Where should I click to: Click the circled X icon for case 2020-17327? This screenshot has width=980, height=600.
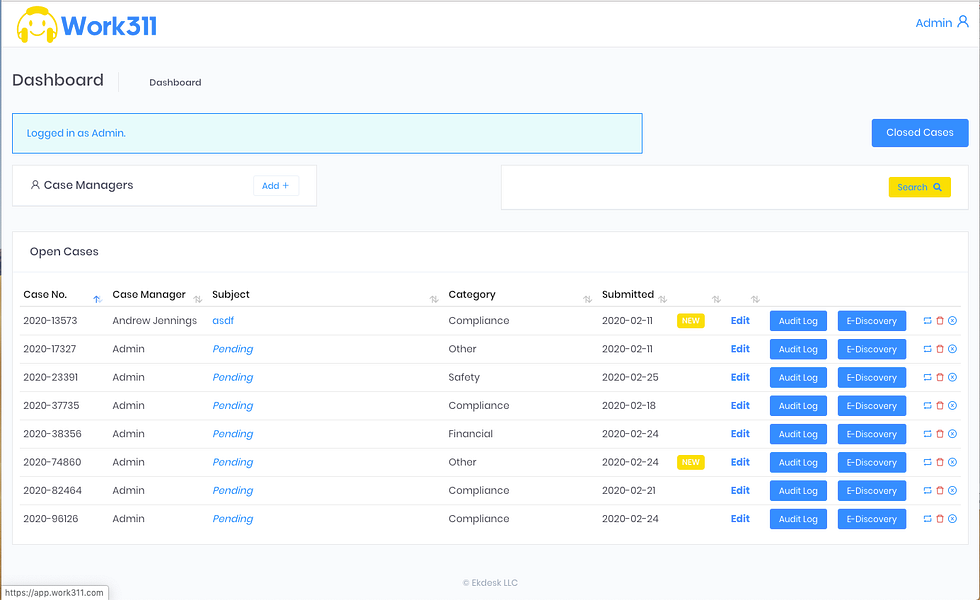(952, 349)
